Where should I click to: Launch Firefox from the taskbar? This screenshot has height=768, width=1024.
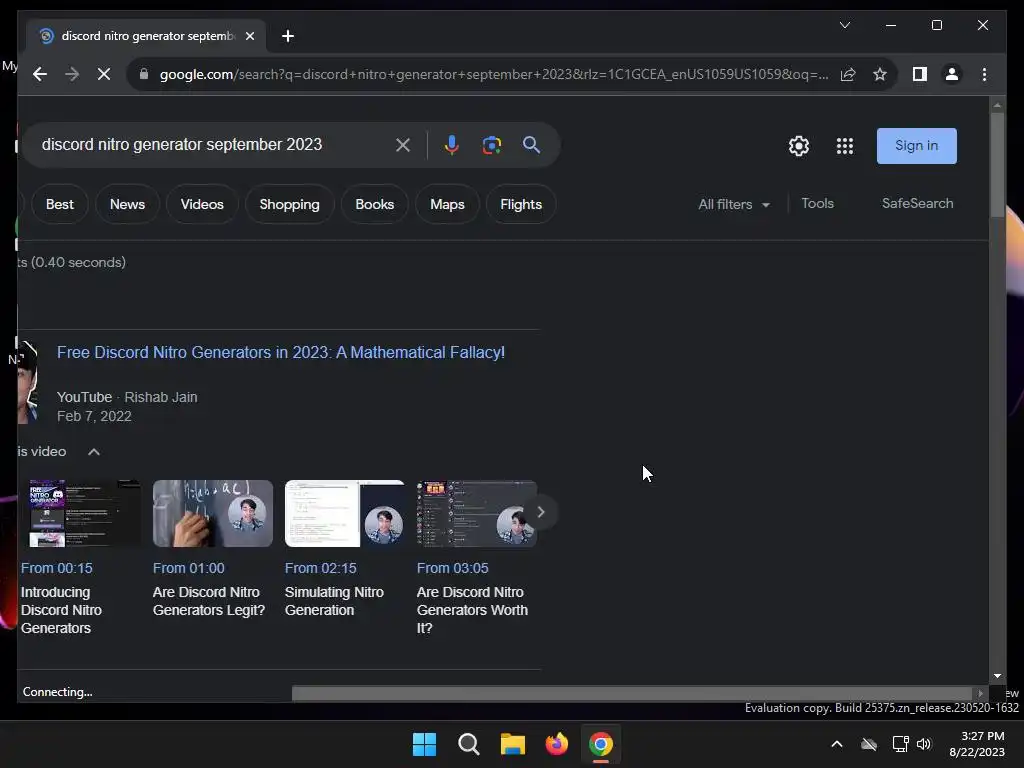click(x=556, y=744)
